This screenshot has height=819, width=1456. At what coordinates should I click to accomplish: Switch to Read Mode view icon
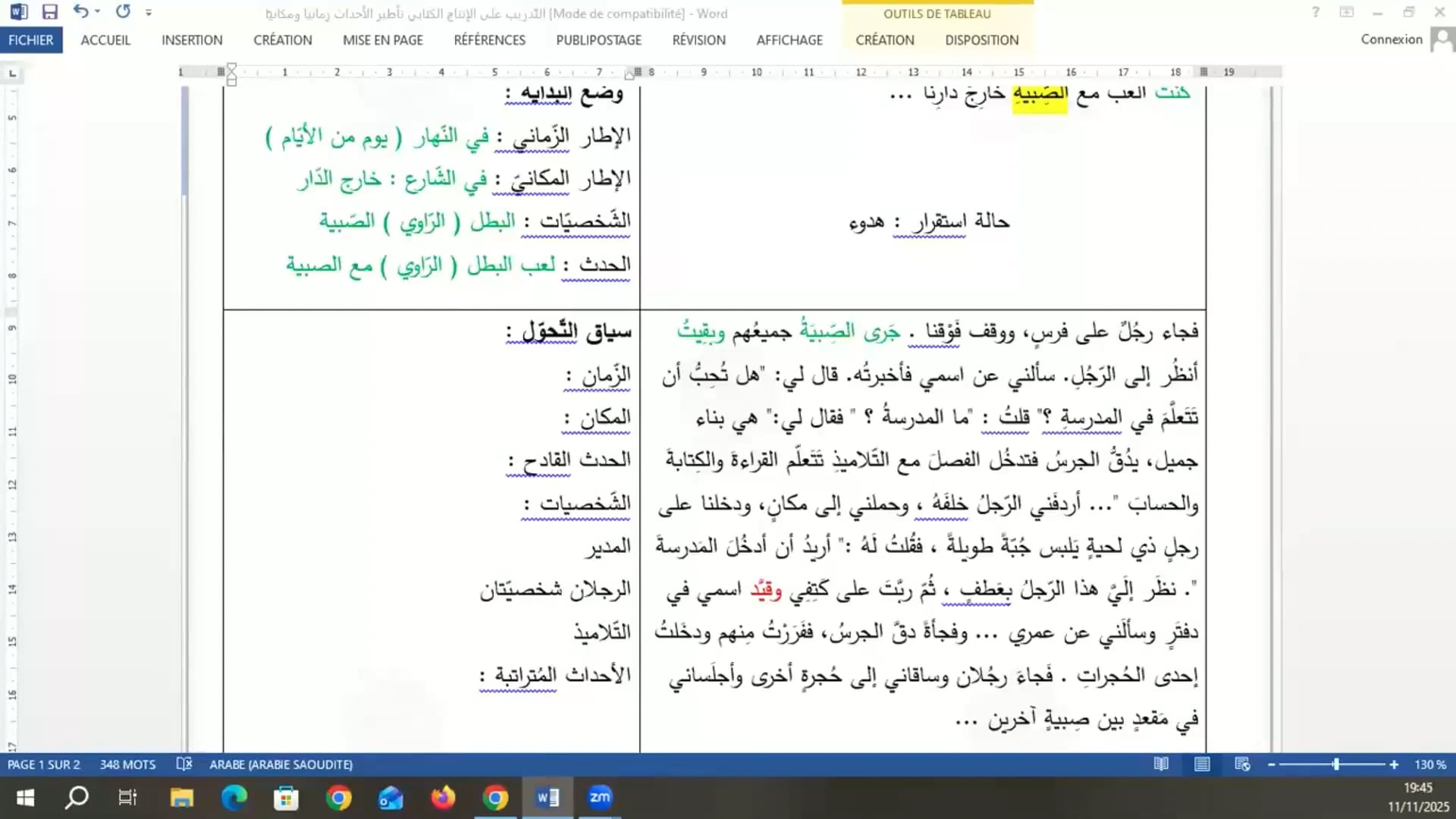point(1161,764)
